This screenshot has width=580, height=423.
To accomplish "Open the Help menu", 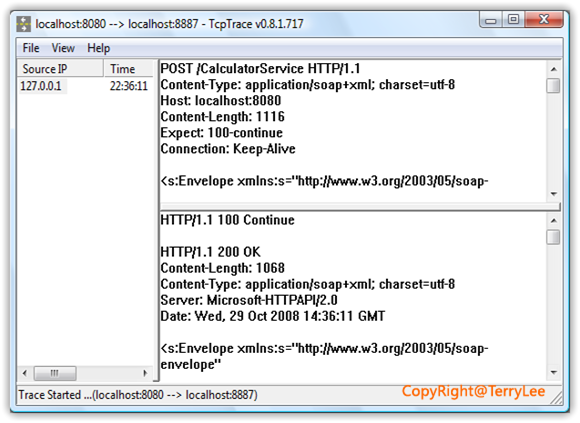I will pyautogui.click(x=98, y=48).
